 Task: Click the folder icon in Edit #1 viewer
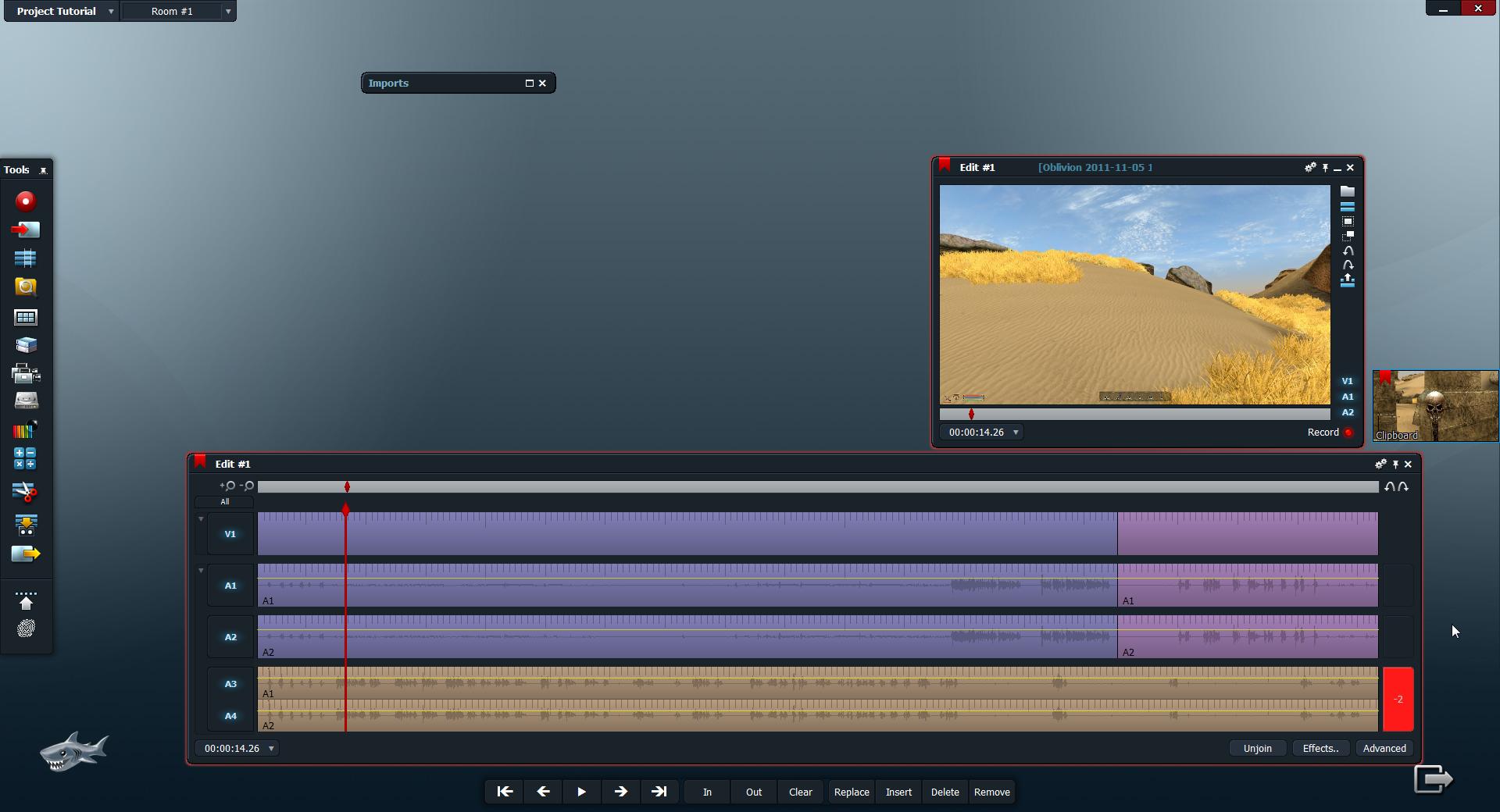tap(1347, 191)
